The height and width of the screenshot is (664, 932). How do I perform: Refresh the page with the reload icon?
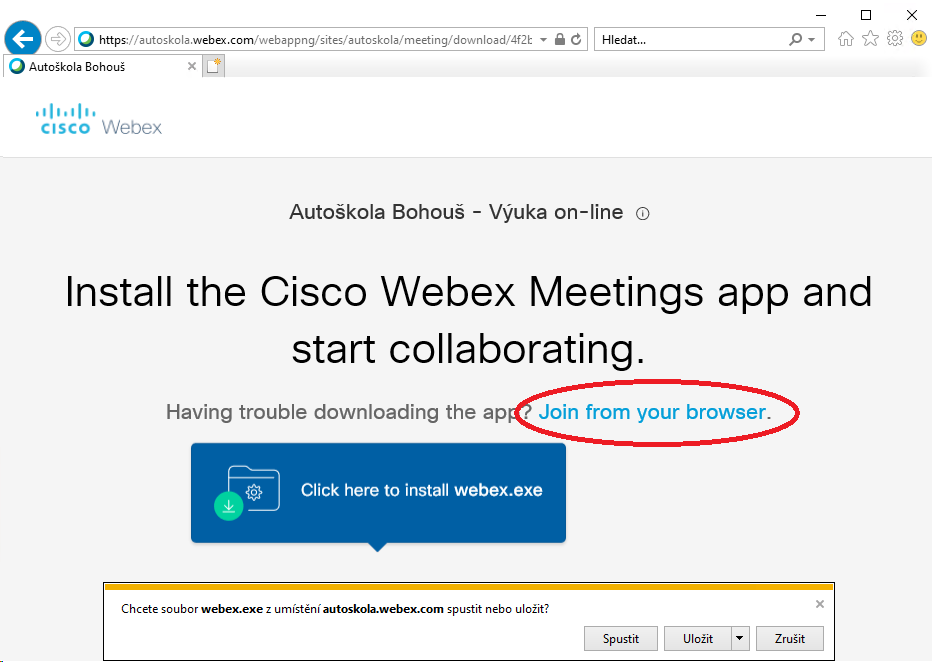576,40
